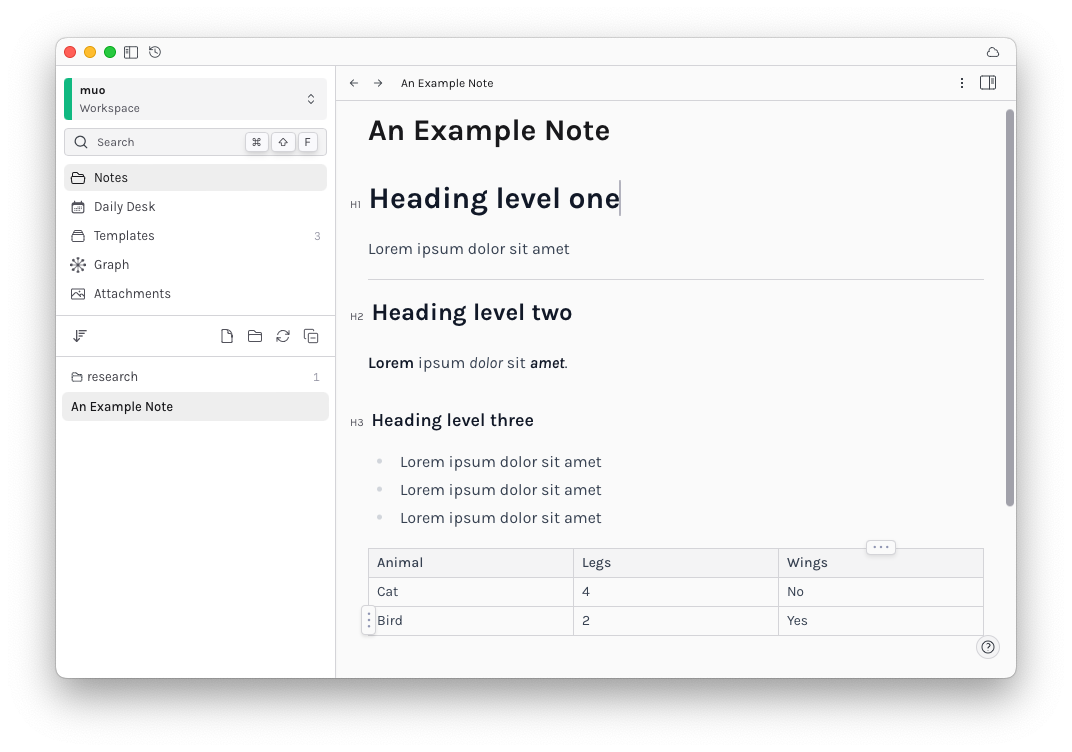
Task: Click the cloud sync status icon
Action: [992, 52]
